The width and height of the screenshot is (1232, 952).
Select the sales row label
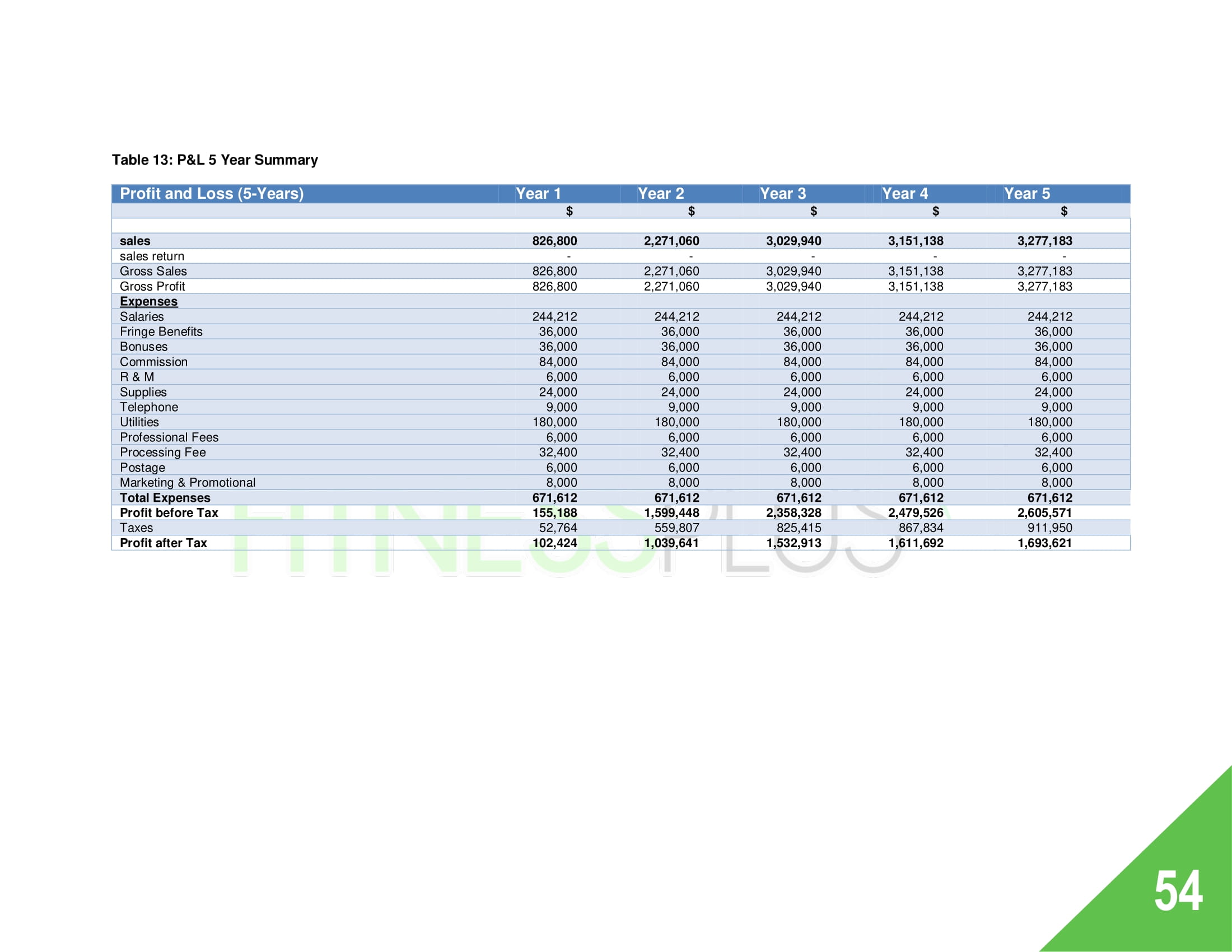(135, 241)
